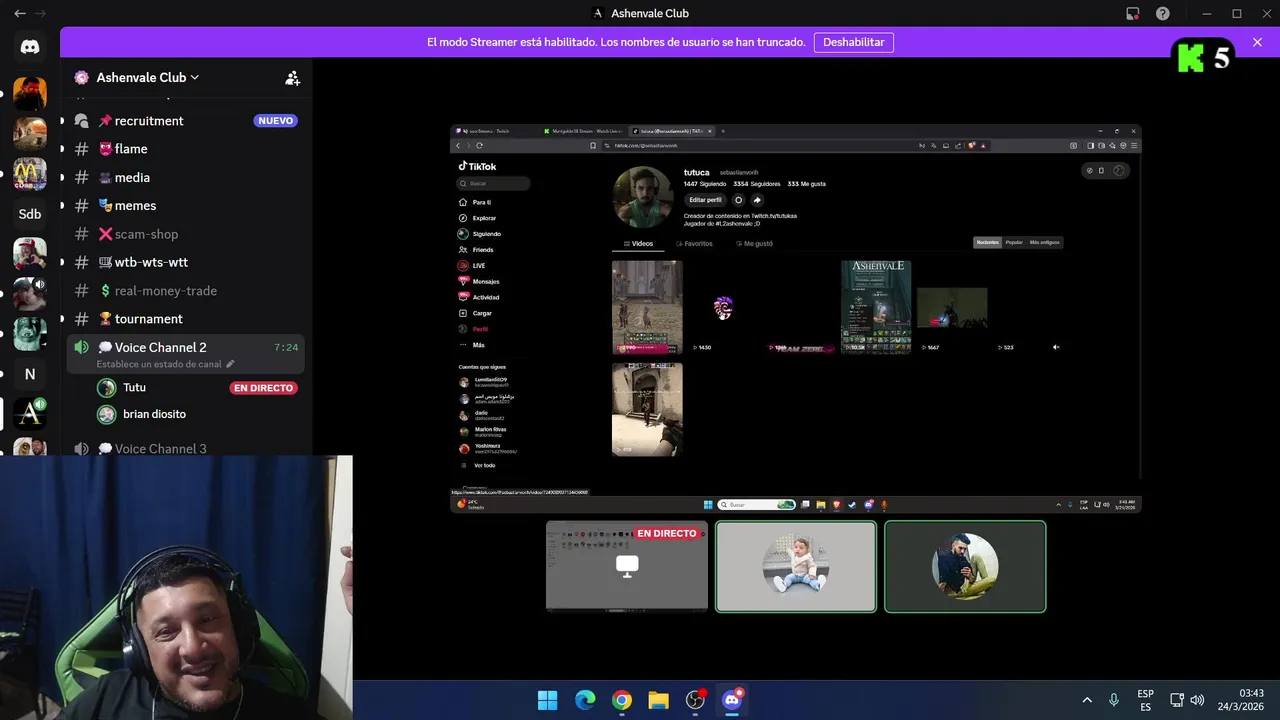1280x720 pixels.
Task: Click 'Establece un estado de canal' link
Action: pyautogui.click(x=165, y=364)
